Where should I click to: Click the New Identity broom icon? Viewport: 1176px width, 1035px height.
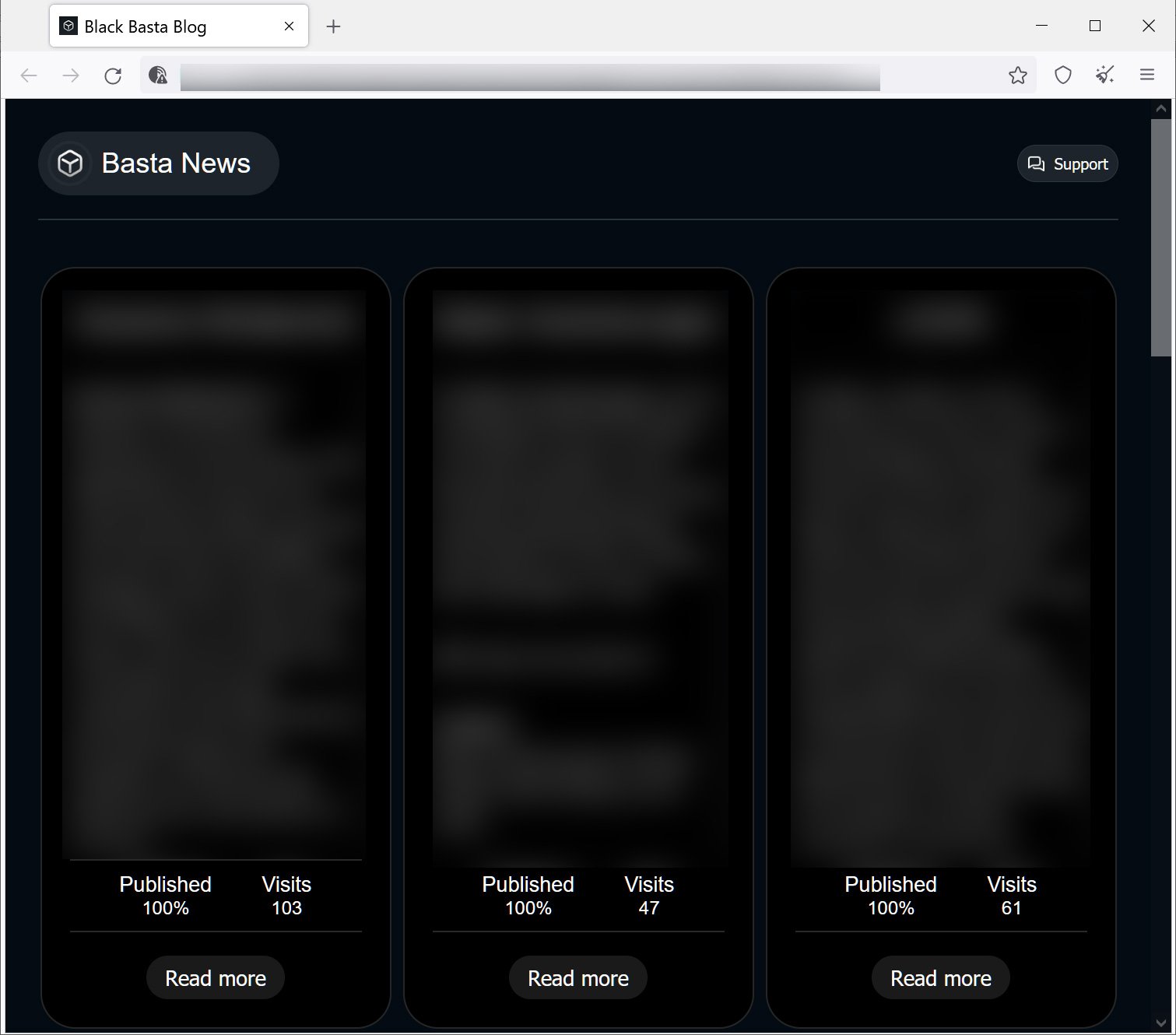[1105, 75]
